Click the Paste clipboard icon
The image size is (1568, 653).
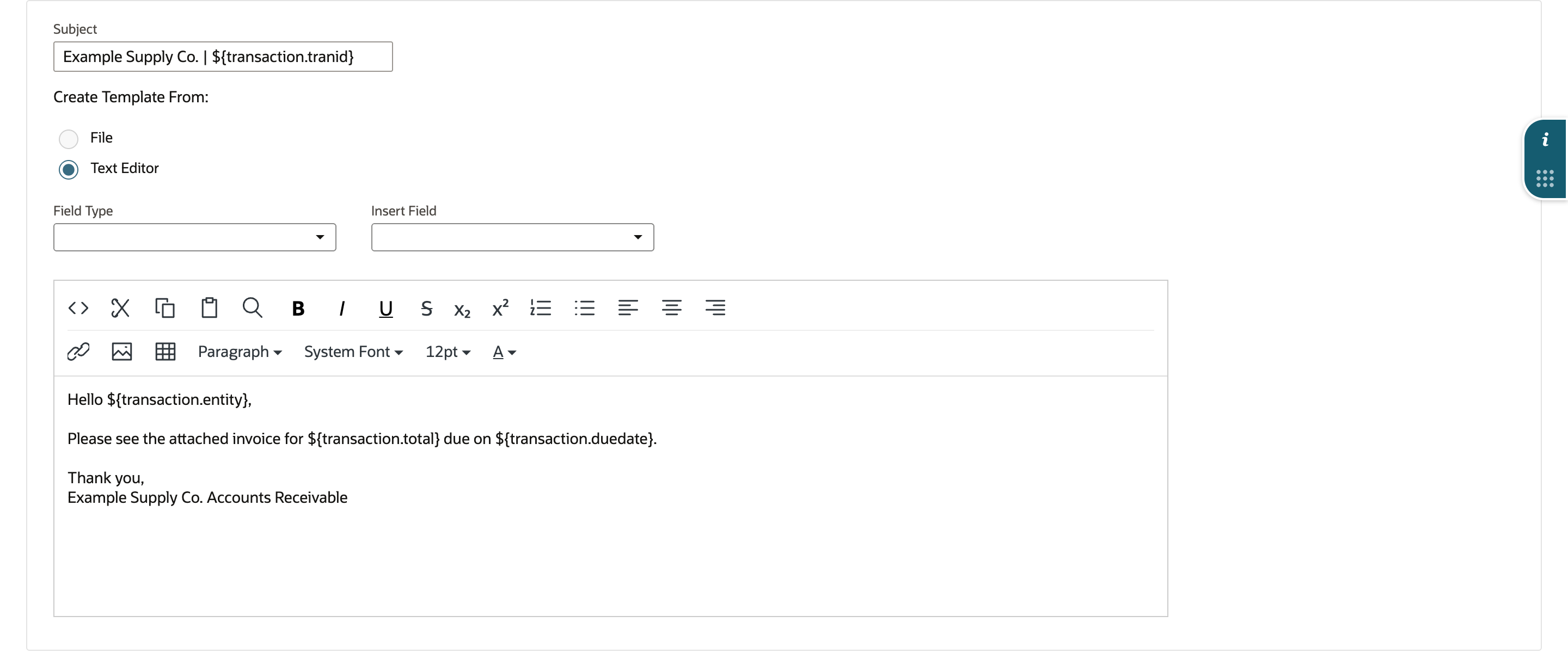tap(209, 308)
